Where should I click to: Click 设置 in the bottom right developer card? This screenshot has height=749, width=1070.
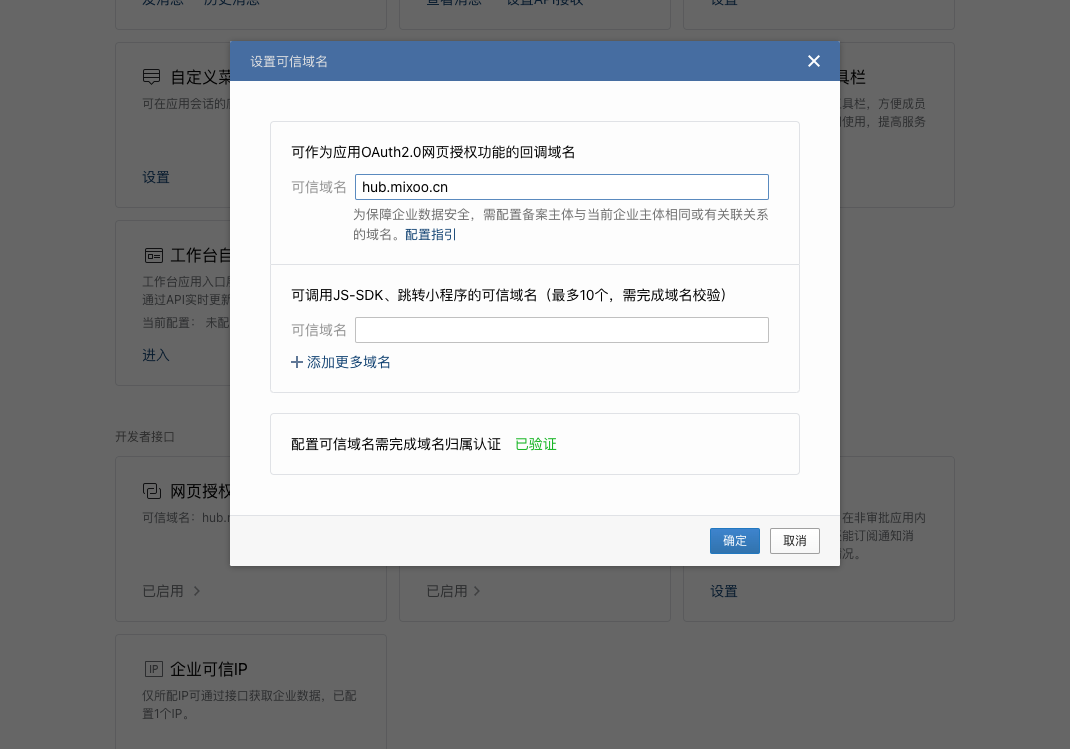[x=723, y=591]
